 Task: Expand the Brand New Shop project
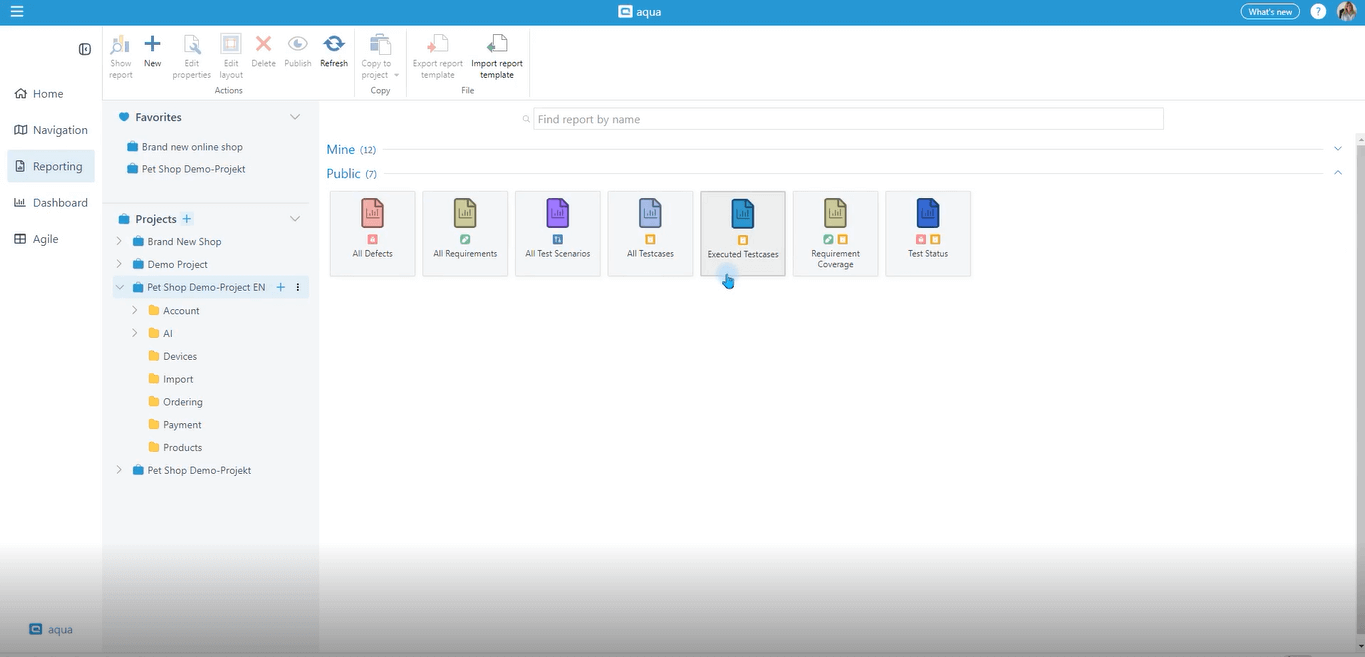[x=119, y=242]
